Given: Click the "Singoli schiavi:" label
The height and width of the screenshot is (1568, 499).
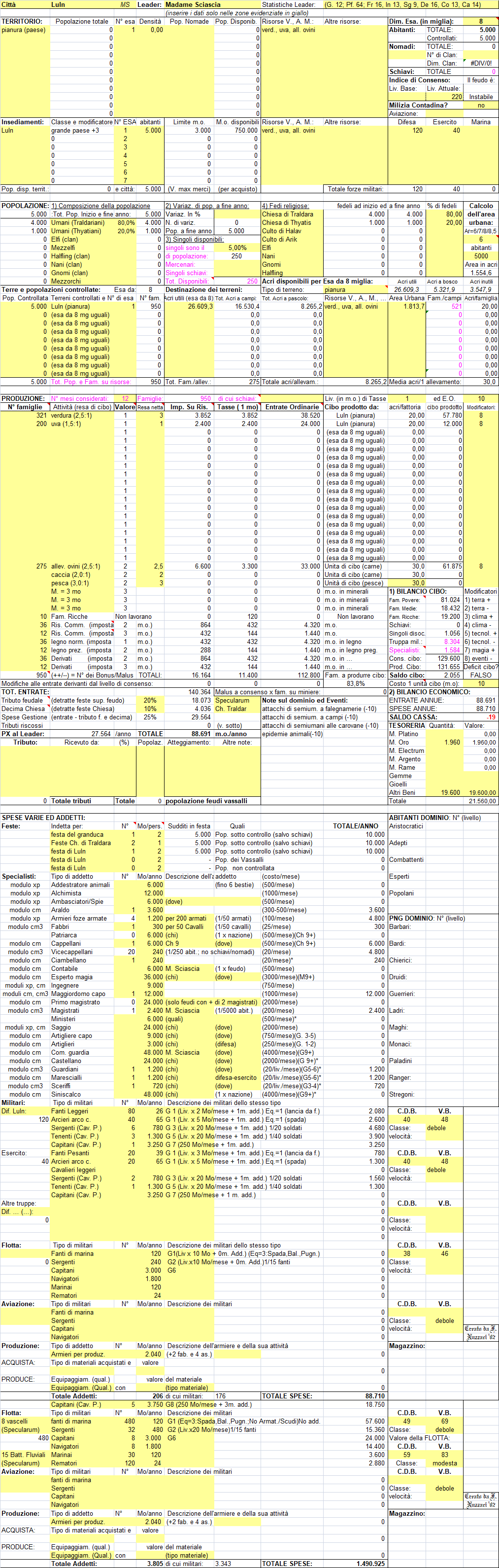Looking at the screenshot, I should [186, 273].
